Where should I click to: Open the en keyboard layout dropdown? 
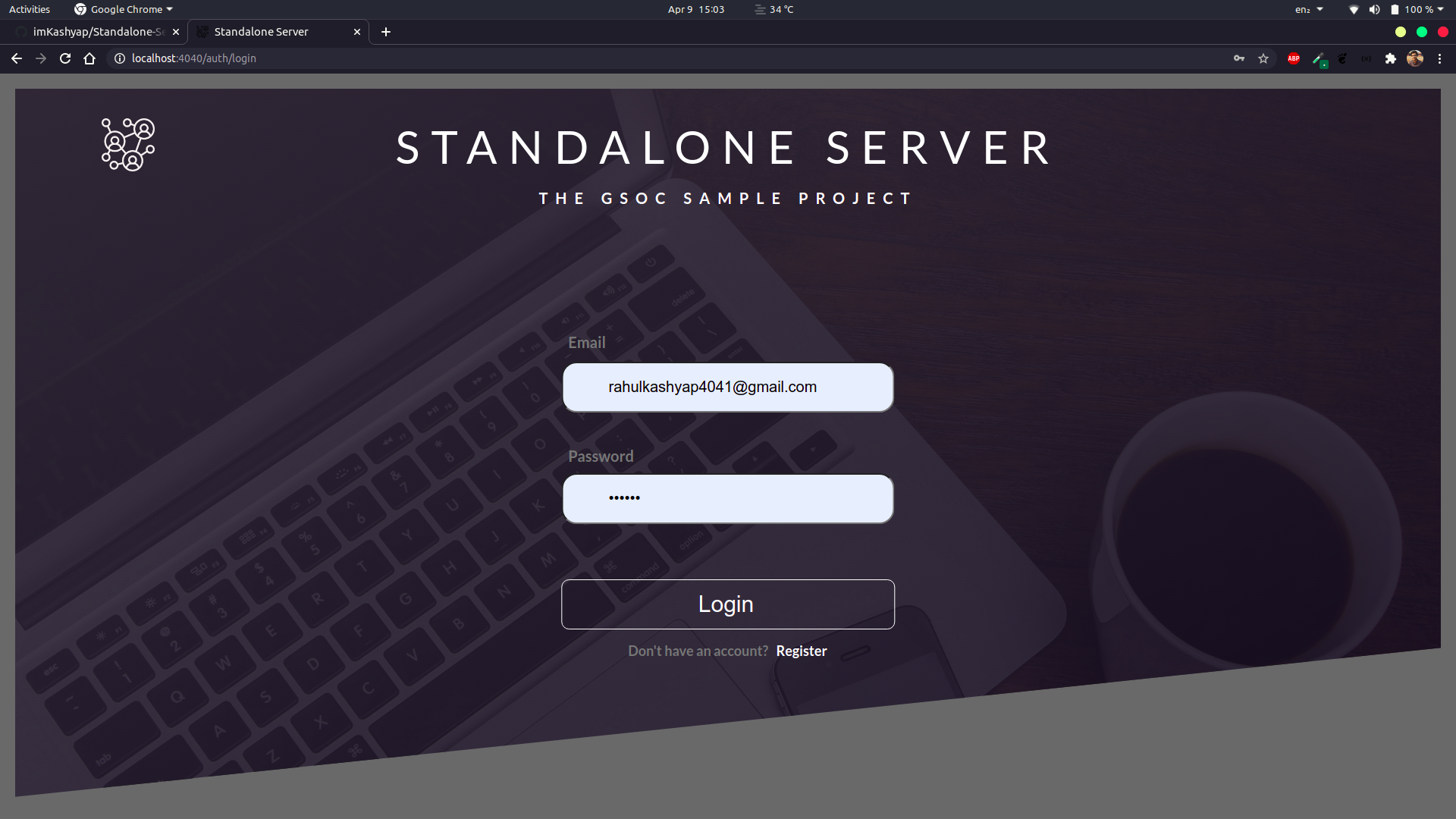[1309, 9]
